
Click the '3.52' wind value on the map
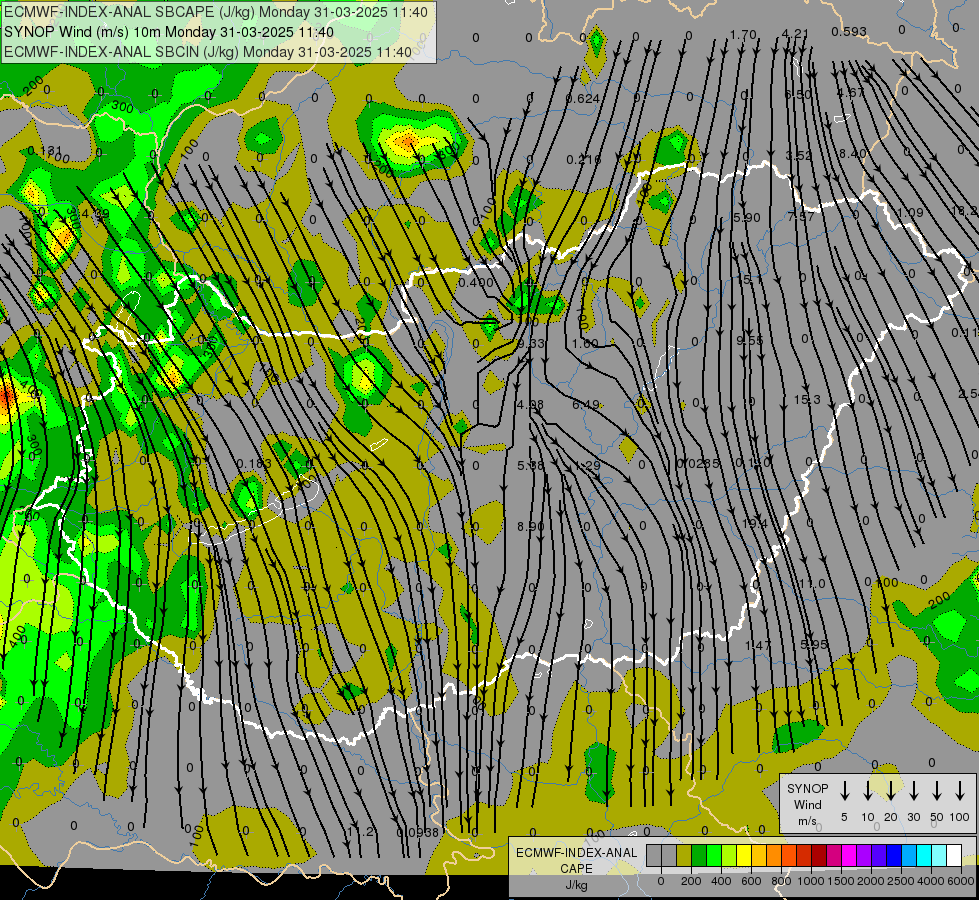[799, 156]
